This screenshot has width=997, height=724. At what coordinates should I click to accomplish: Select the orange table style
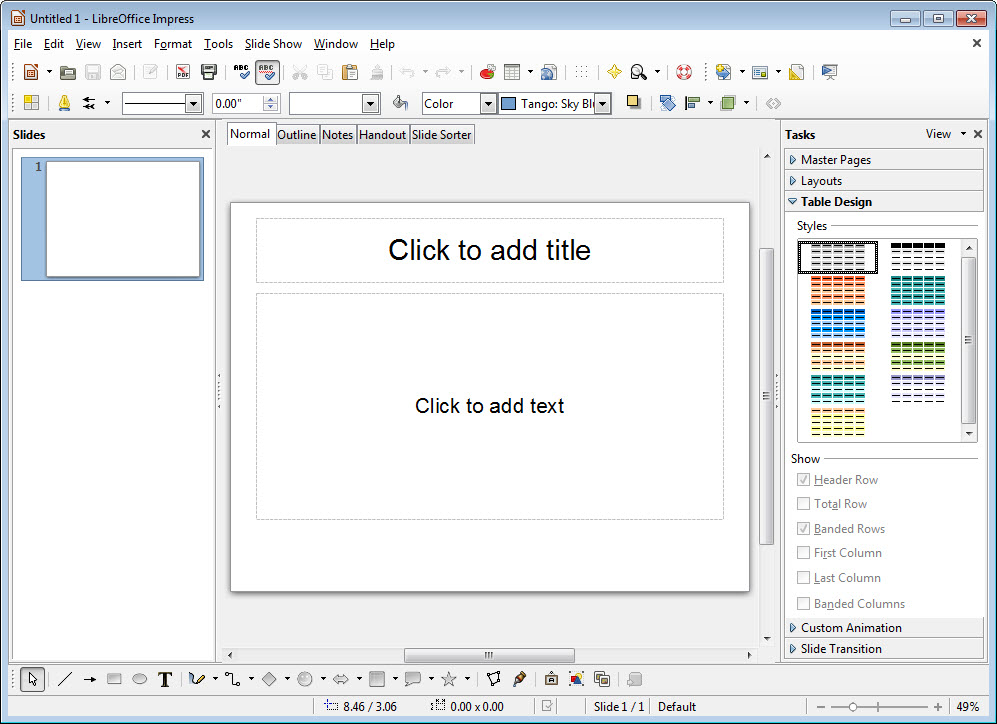click(837, 290)
